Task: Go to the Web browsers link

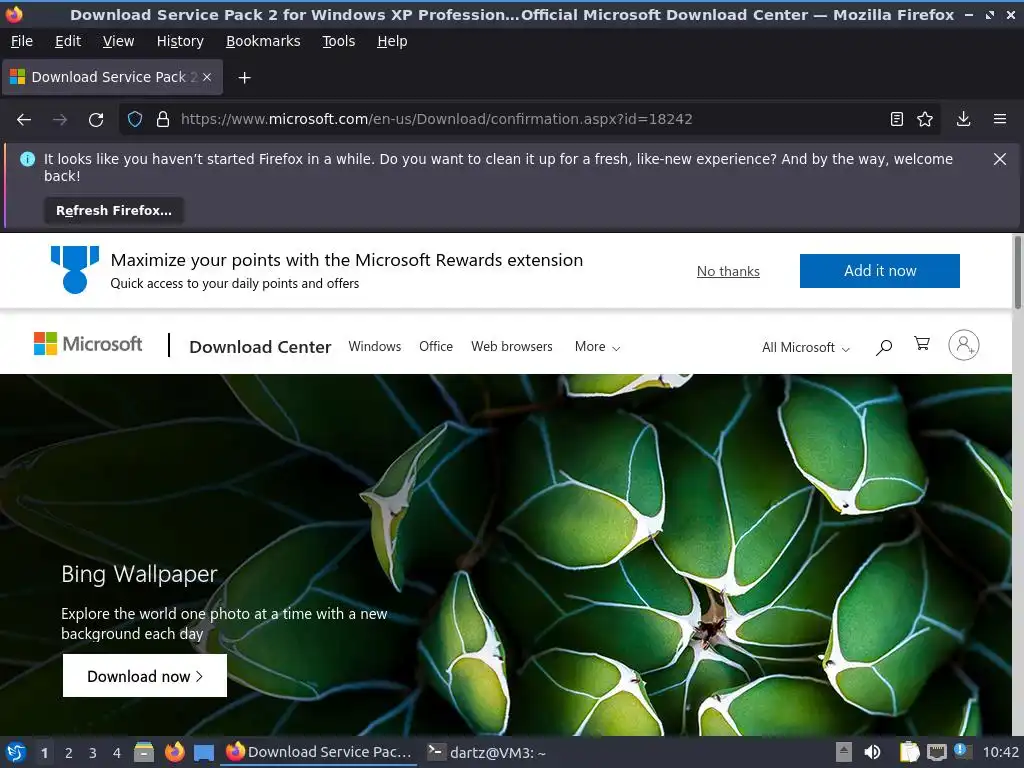Action: (x=512, y=346)
